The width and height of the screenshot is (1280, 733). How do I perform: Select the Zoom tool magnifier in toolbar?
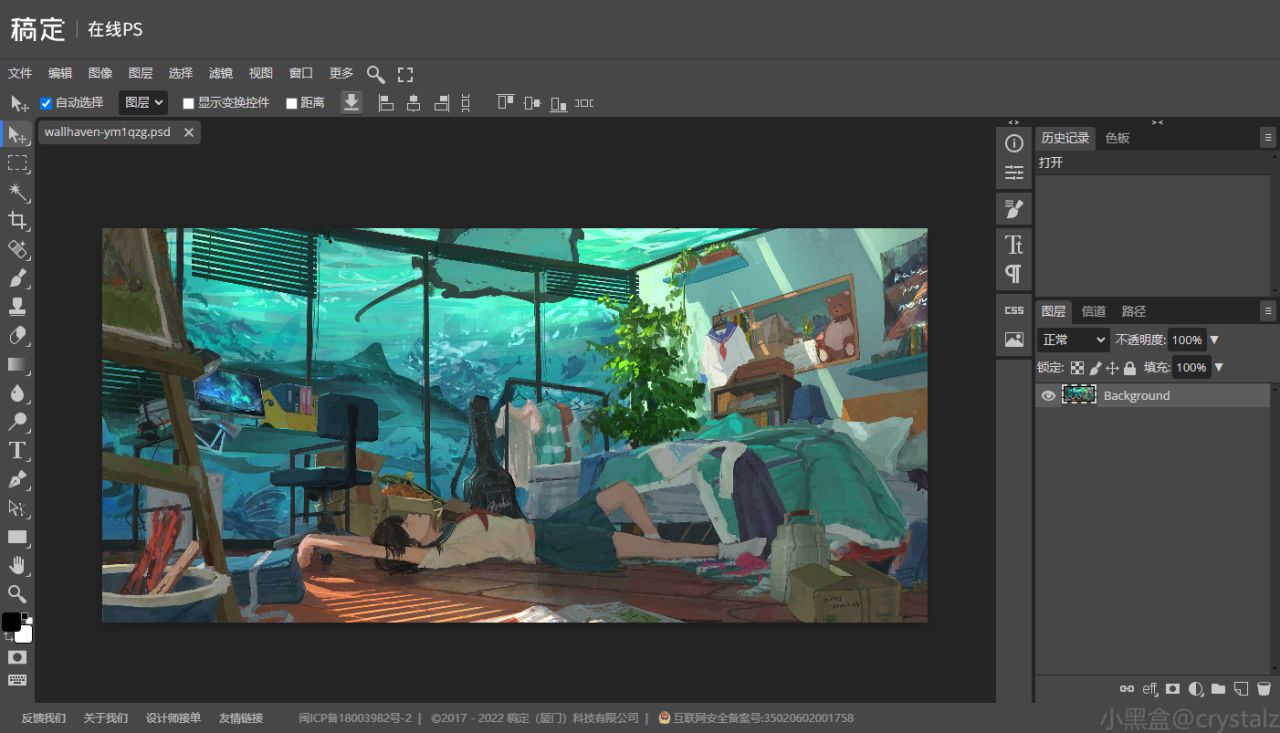[18, 594]
